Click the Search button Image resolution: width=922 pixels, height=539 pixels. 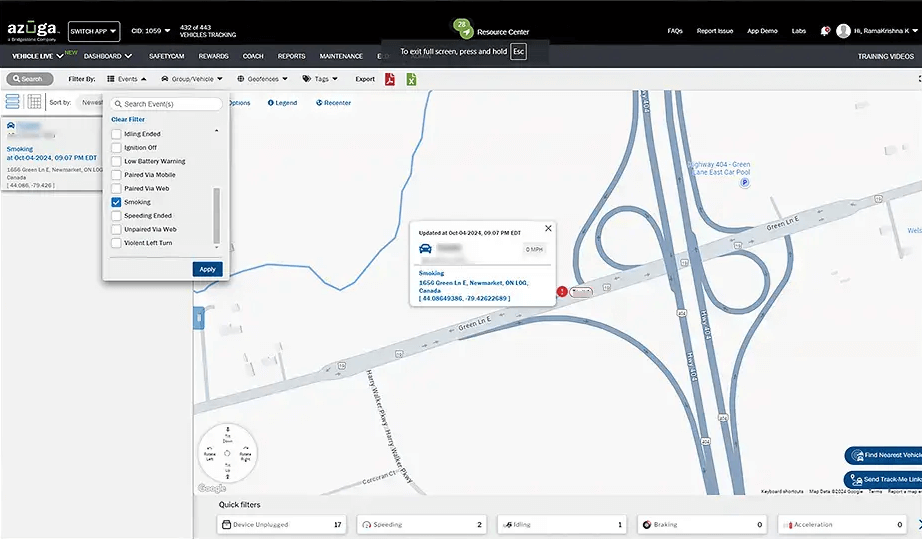click(x=29, y=79)
